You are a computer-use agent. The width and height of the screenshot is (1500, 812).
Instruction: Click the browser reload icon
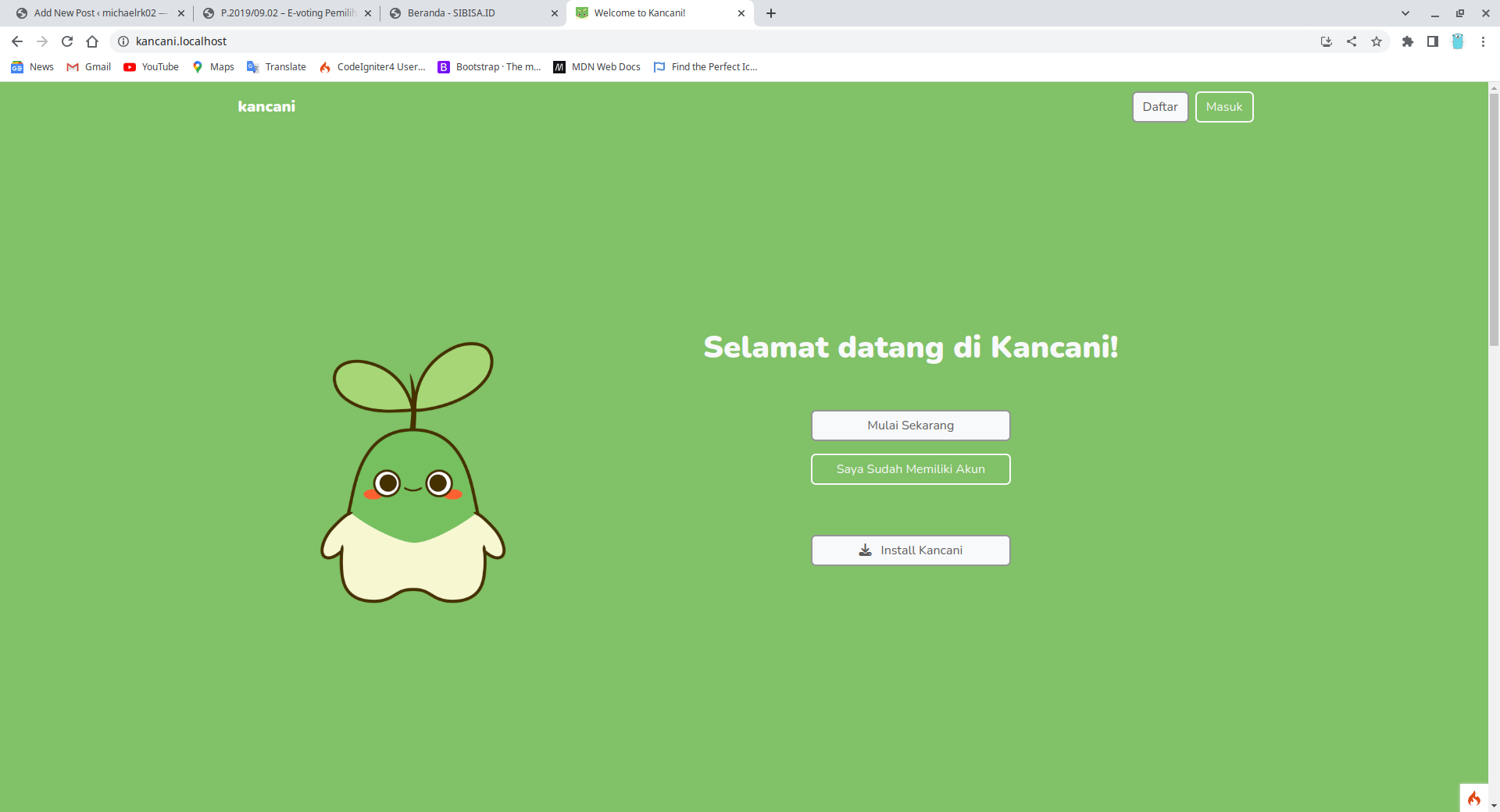pyautogui.click(x=67, y=41)
